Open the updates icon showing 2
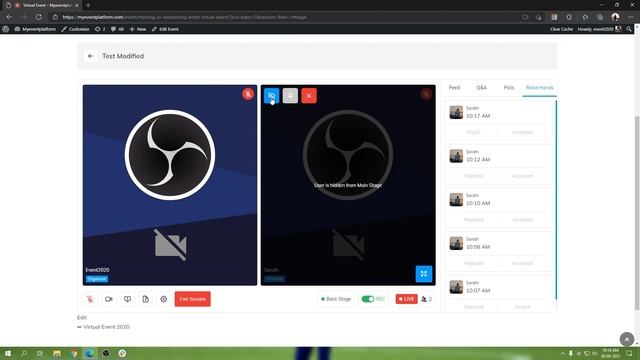Screen dimensions: 640x360 100,29
